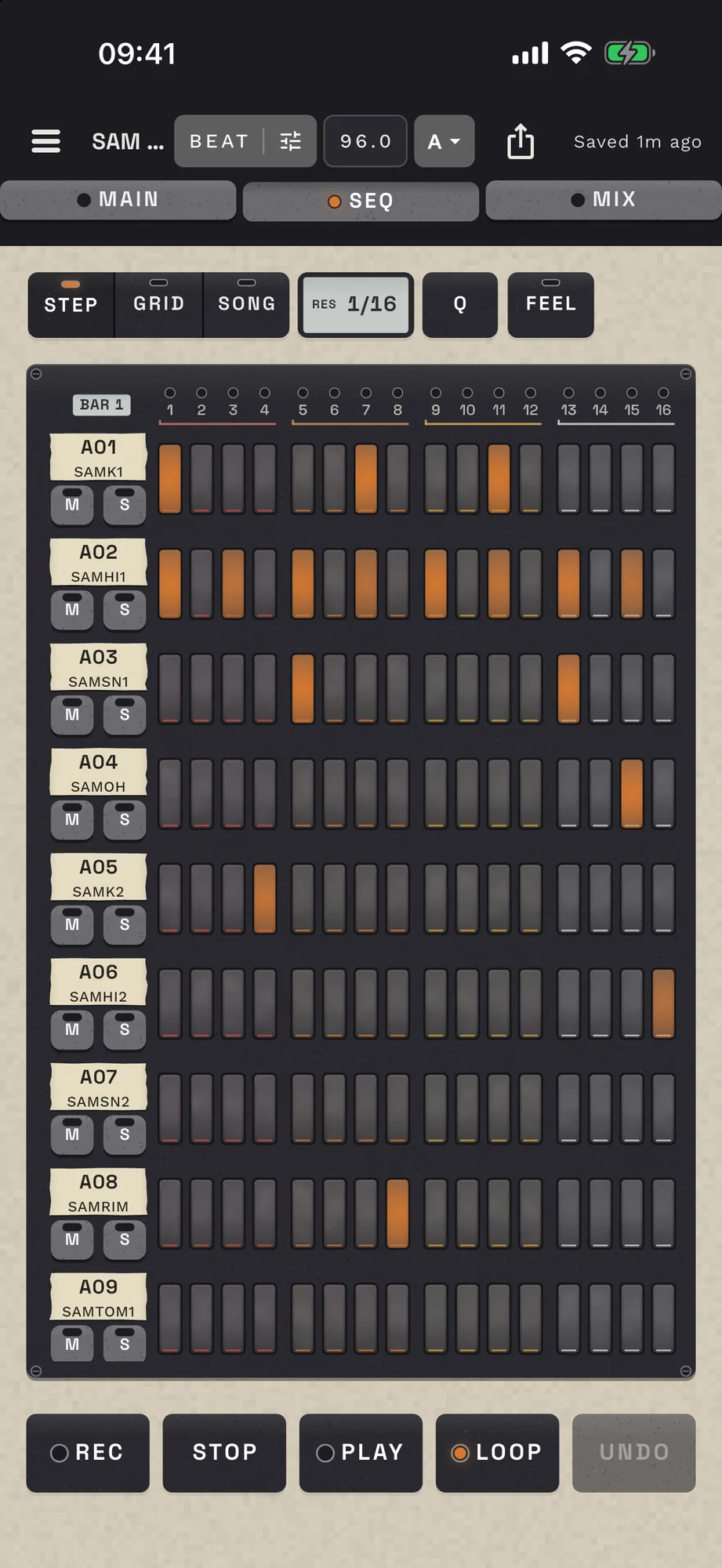
Task: Solo track A01 SAMK1
Action: pos(125,505)
